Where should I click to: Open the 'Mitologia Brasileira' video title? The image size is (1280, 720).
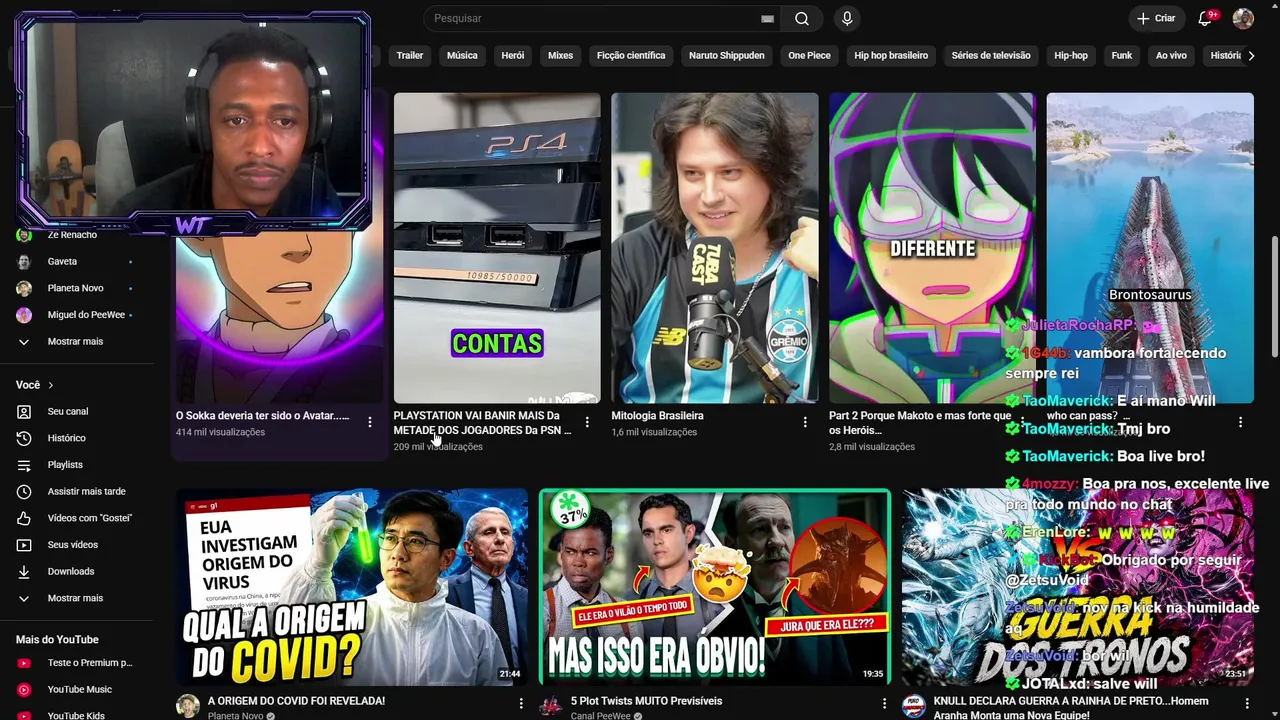[658, 416]
